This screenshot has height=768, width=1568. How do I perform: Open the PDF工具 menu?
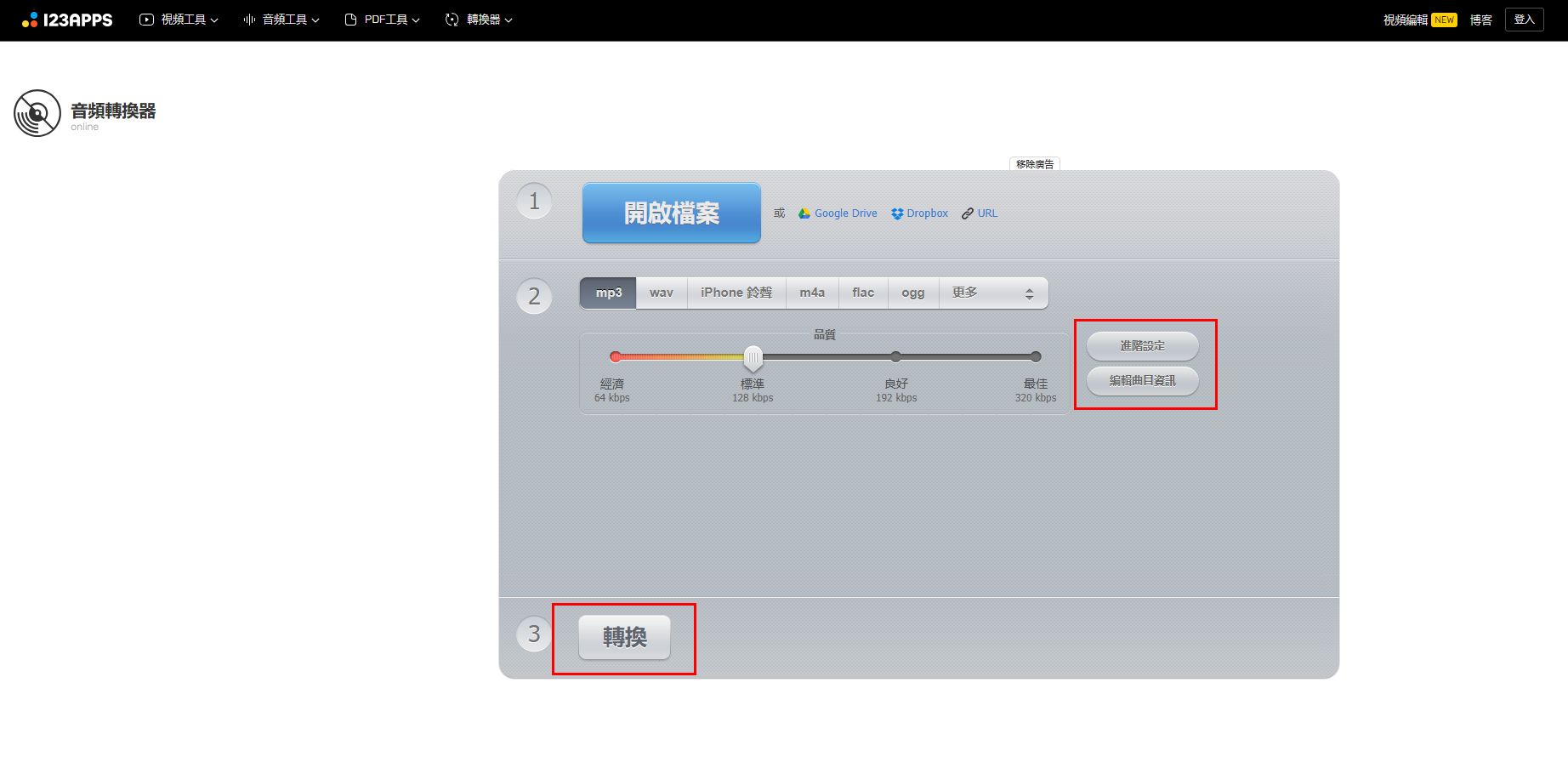(383, 20)
